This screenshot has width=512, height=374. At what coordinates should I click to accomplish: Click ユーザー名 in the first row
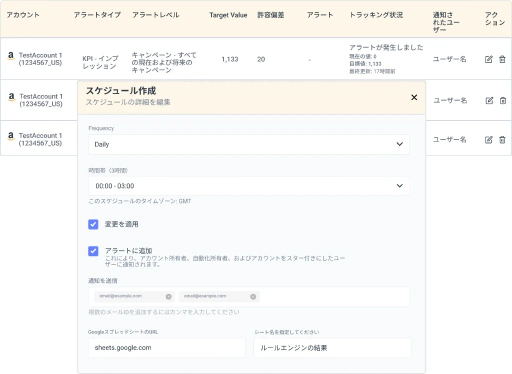(x=449, y=59)
